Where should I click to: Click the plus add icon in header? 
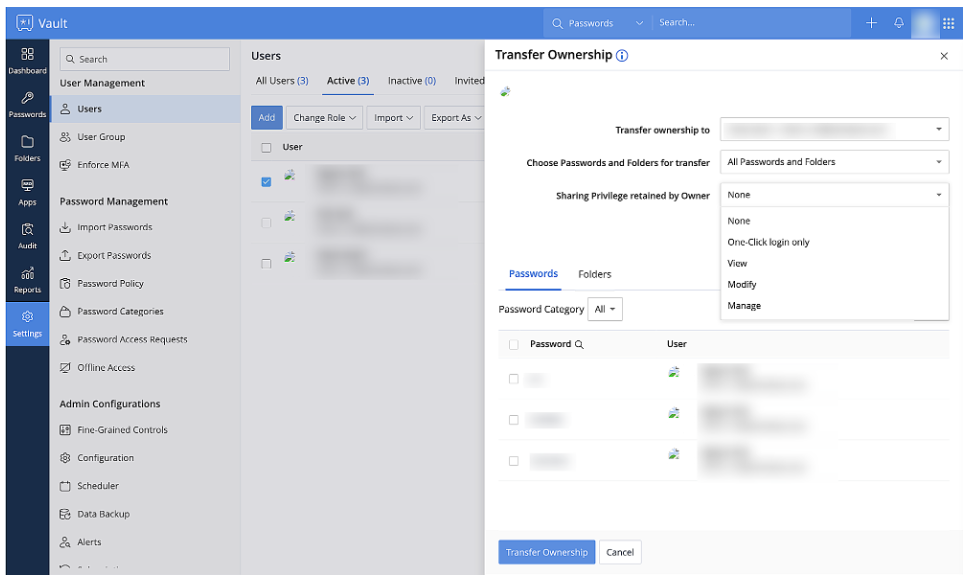coord(871,23)
